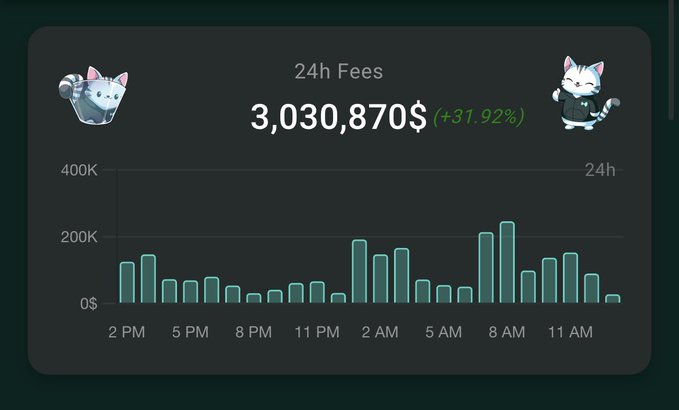Click the 0$ y-axis label

pyautogui.click(x=88, y=304)
